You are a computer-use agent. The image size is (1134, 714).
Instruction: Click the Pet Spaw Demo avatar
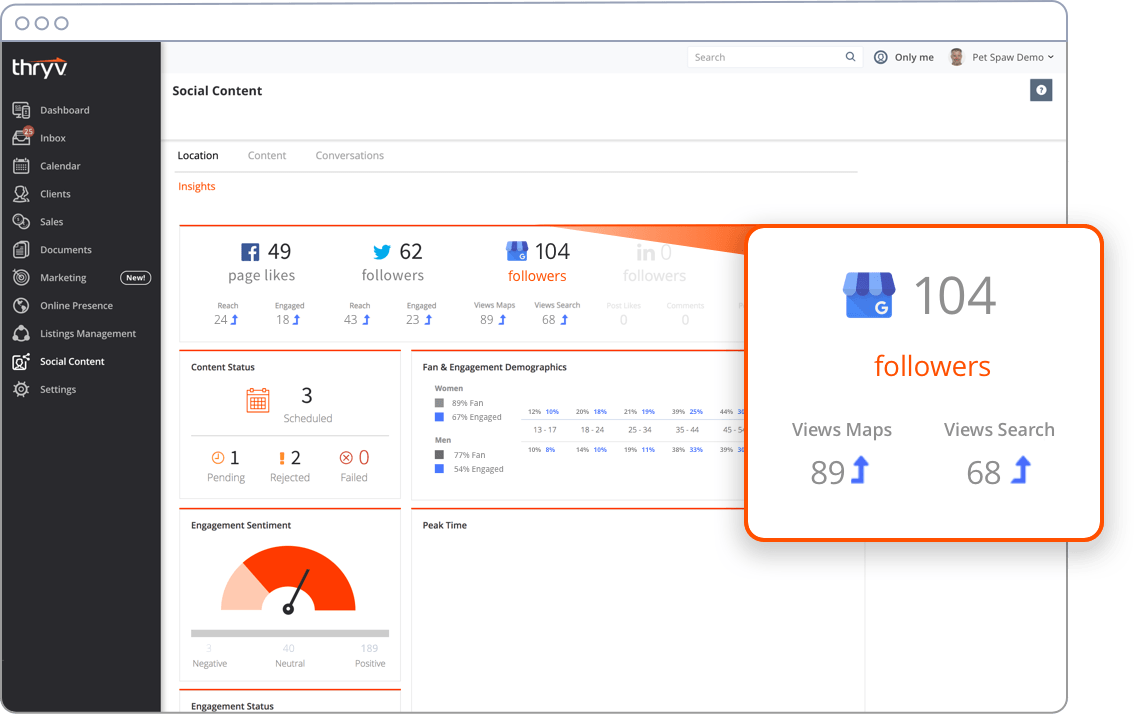click(956, 57)
